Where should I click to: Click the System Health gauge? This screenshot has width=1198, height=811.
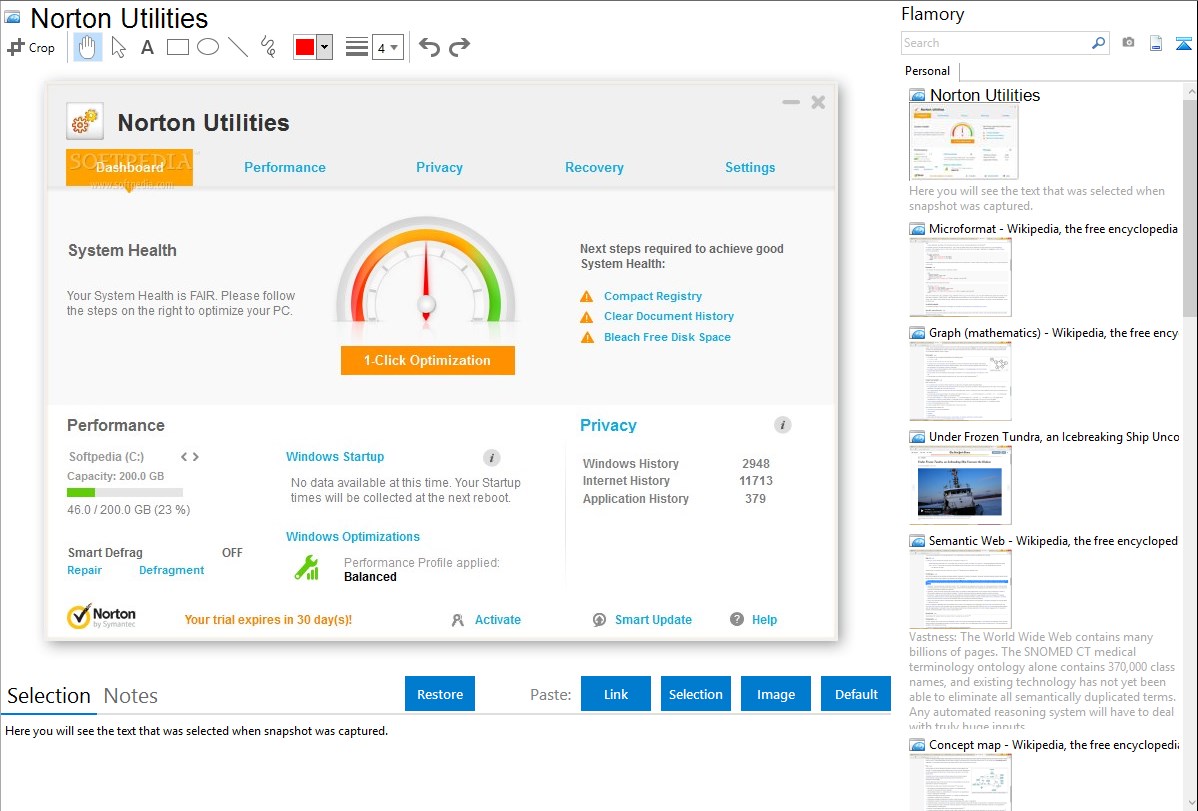426,271
